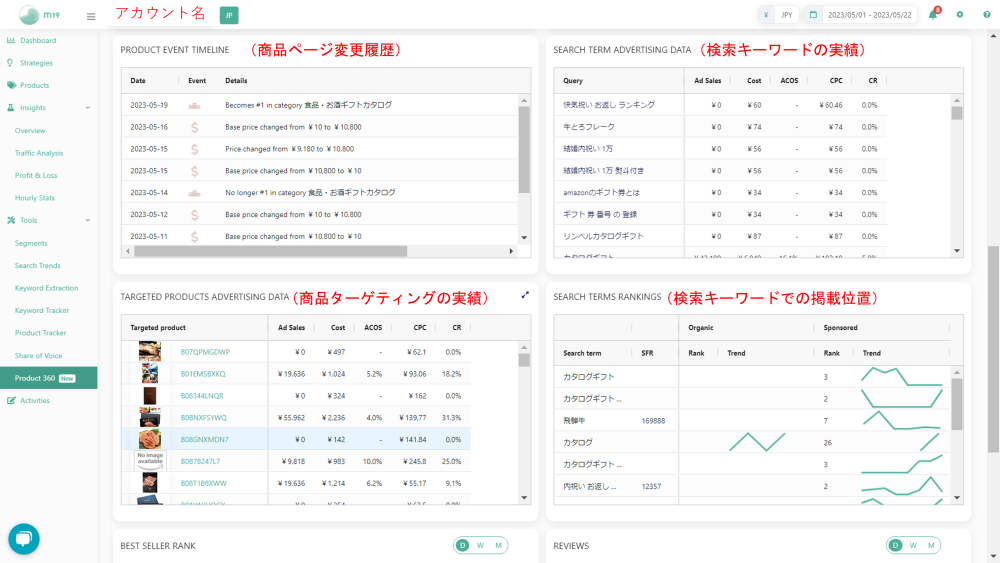Click the date range calendar icon
Viewport: 1000px width, 563px height.
(x=813, y=15)
